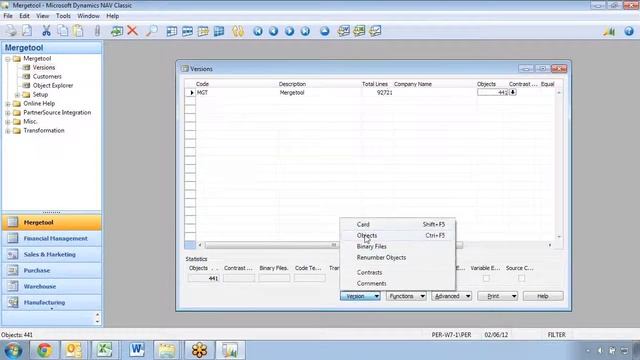Collapse the Mergetool root tree node
The width and height of the screenshot is (640, 360).
tap(8, 59)
